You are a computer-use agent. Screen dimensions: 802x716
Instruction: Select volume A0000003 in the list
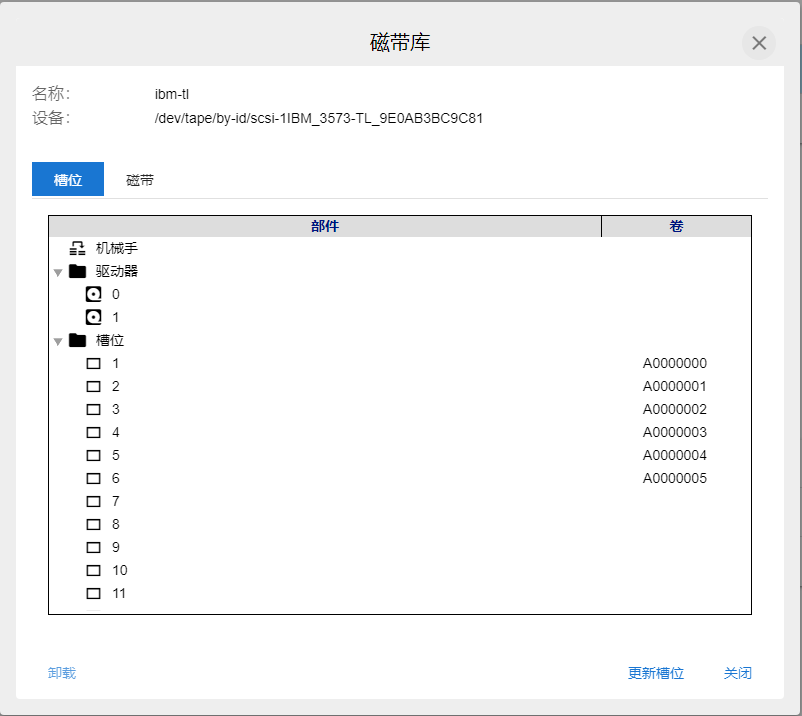(674, 433)
